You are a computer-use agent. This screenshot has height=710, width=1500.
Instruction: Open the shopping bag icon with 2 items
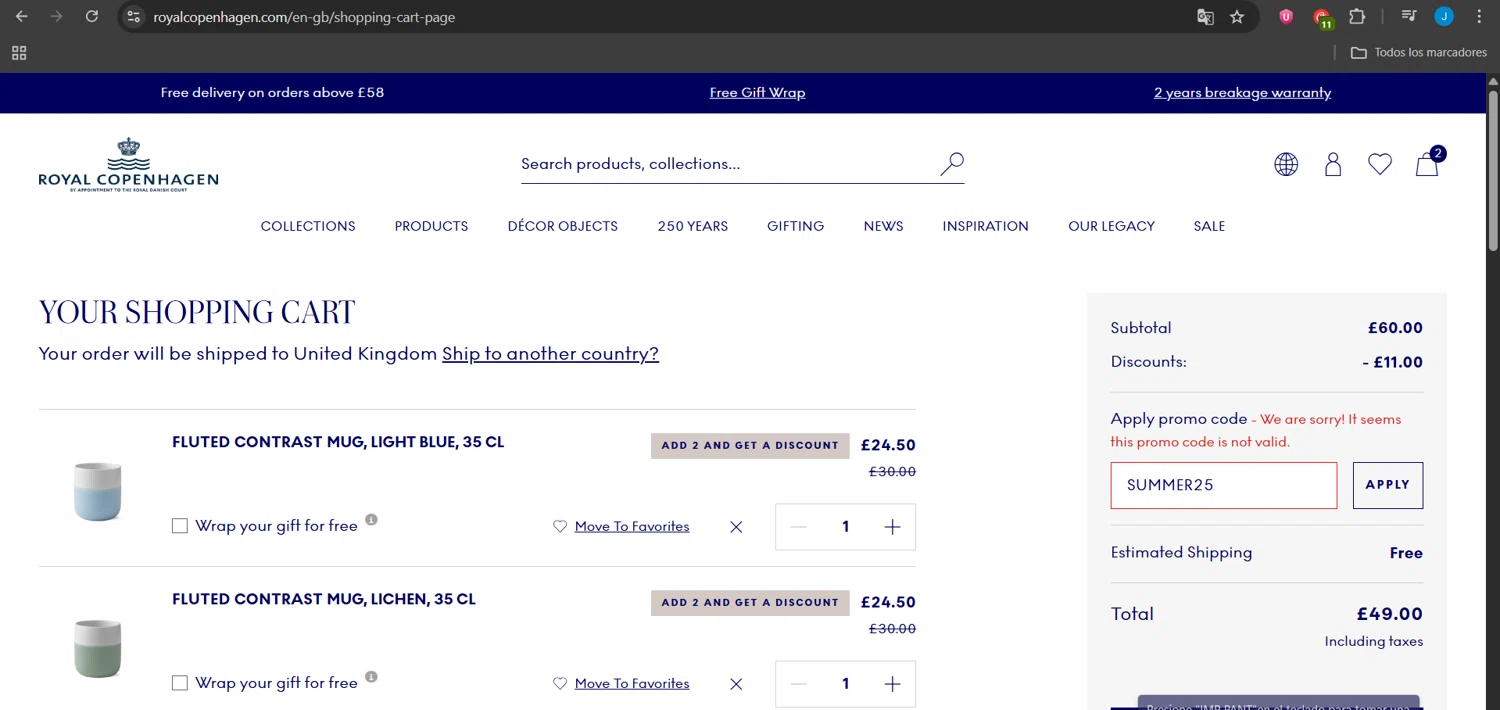point(1428,164)
